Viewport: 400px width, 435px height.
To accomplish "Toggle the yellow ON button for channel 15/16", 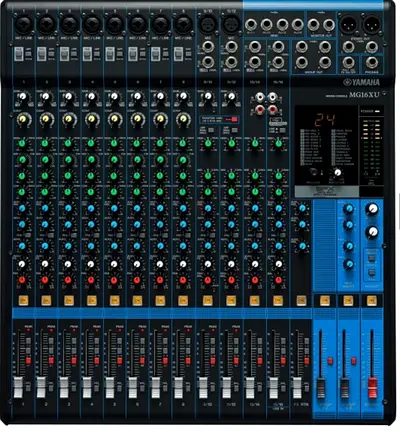I will point(278,301).
